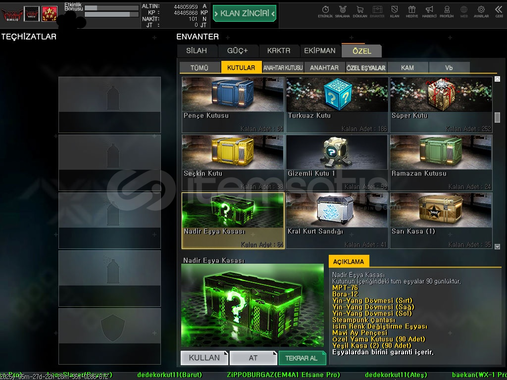The width and height of the screenshot is (507, 380).
Task: Open the Haberci megaphone icon
Action: tap(429, 11)
